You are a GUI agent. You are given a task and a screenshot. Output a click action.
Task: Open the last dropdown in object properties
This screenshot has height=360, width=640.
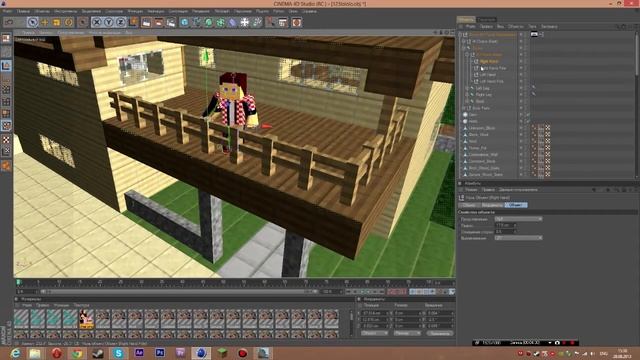coord(518,238)
